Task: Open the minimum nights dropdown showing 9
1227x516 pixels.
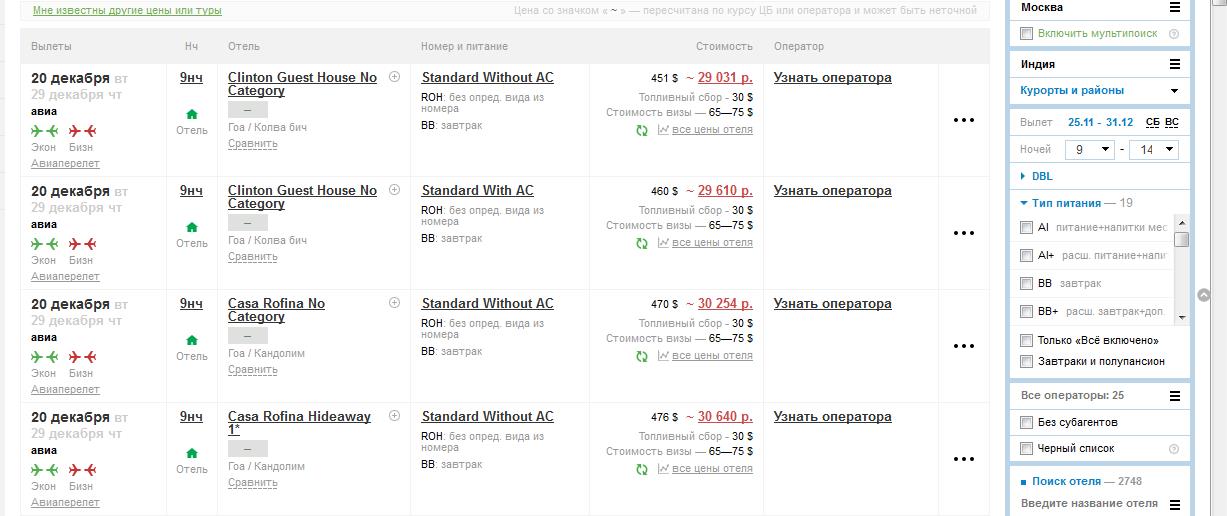Action: pyautogui.click(x=1090, y=150)
